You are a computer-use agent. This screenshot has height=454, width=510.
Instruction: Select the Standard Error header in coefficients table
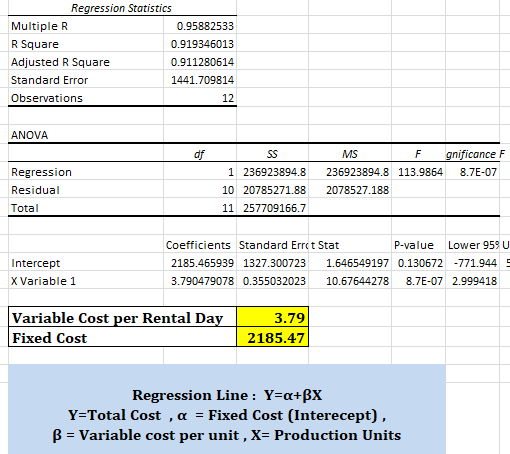[x=272, y=245]
